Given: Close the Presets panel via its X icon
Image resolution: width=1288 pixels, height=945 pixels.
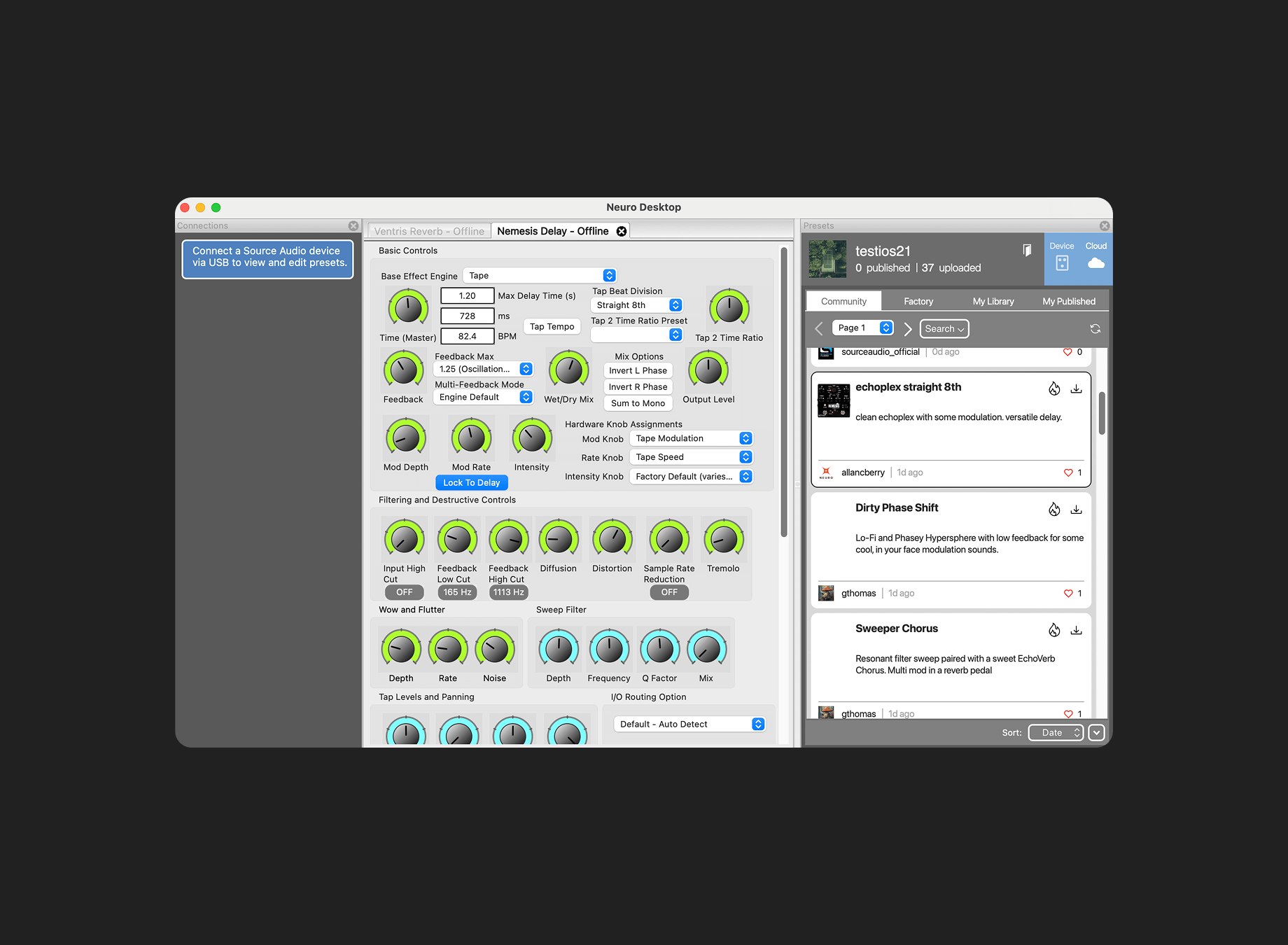Looking at the screenshot, I should pos(1105,226).
